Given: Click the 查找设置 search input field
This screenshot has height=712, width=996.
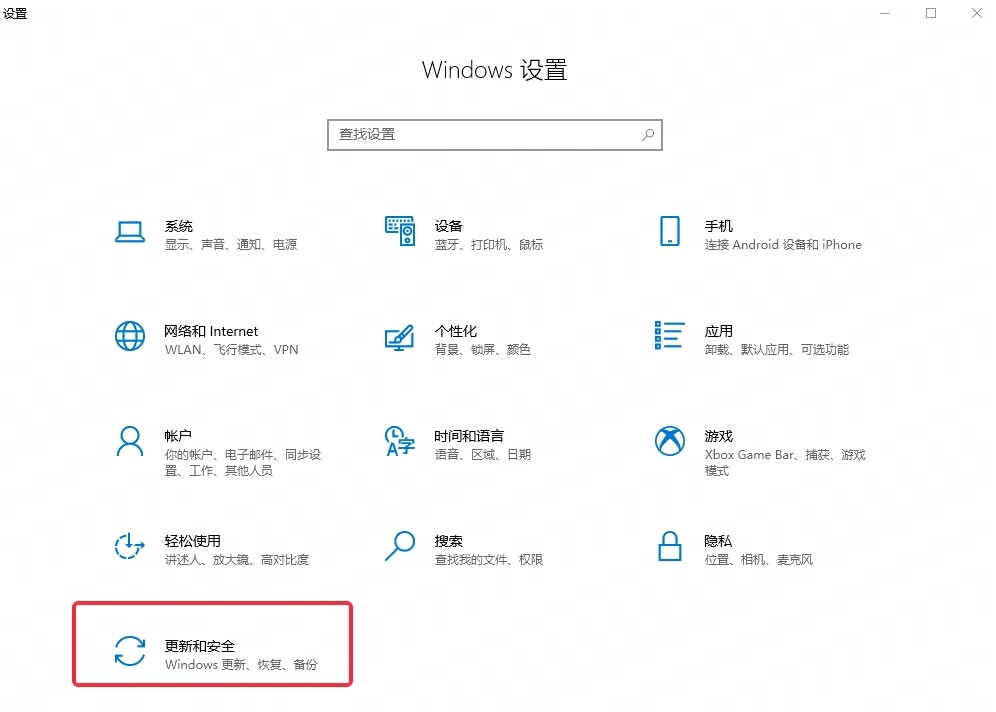Looking at the screenshot, I should click(x=485, y=135).
